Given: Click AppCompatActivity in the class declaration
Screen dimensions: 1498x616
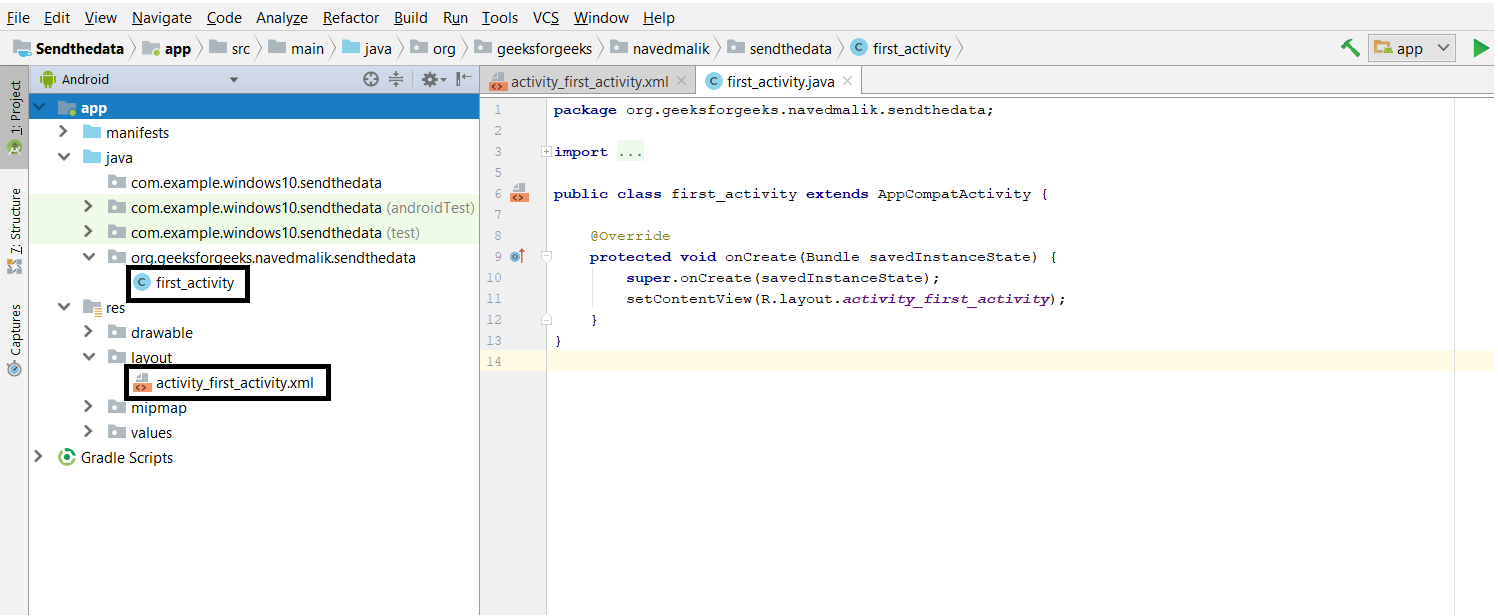Looking at the screenshot, I should coord(954,194).
